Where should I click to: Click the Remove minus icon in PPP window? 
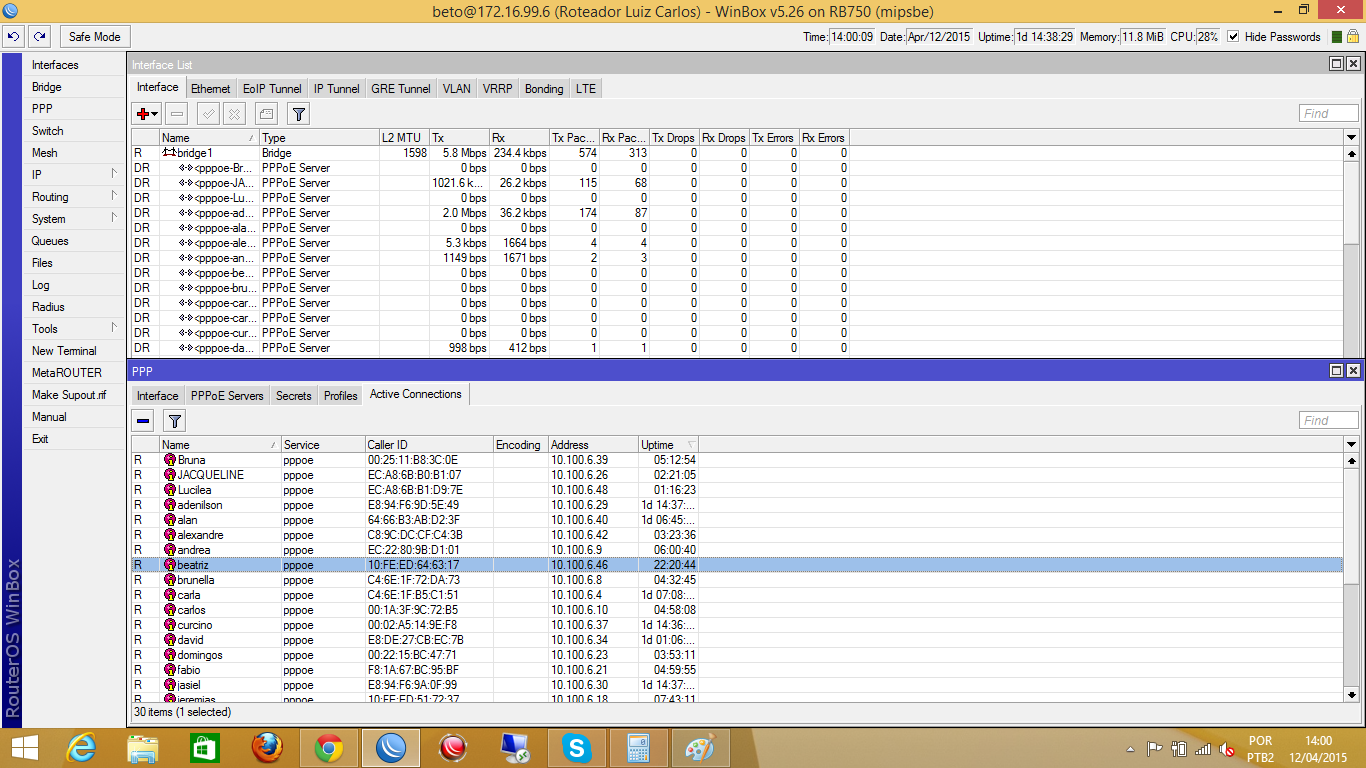pyautogui.click(x=144, y=421)
